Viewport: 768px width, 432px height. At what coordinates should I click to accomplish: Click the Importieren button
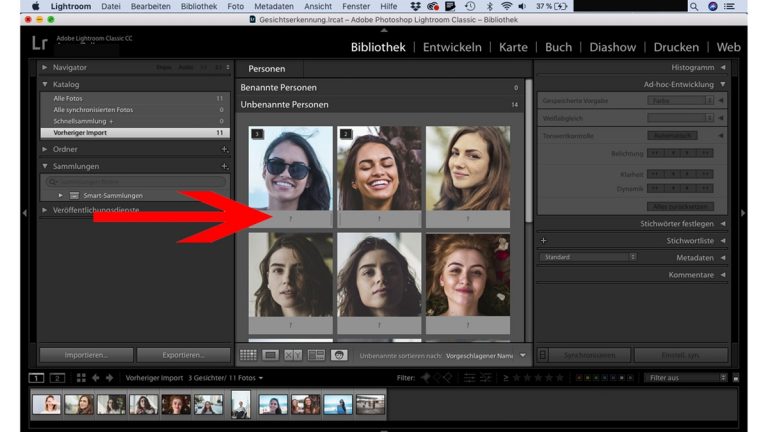(86, 355)
